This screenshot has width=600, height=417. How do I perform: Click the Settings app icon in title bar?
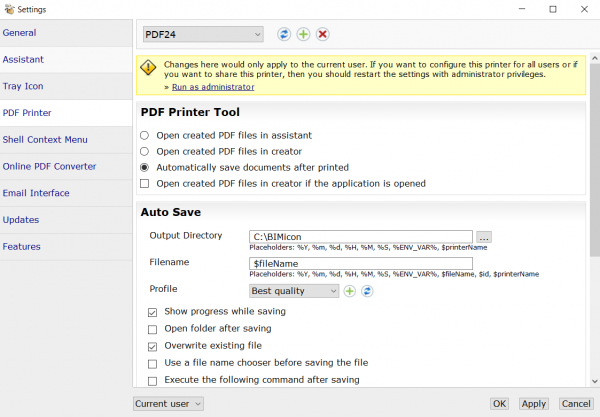tap(9, 9)
